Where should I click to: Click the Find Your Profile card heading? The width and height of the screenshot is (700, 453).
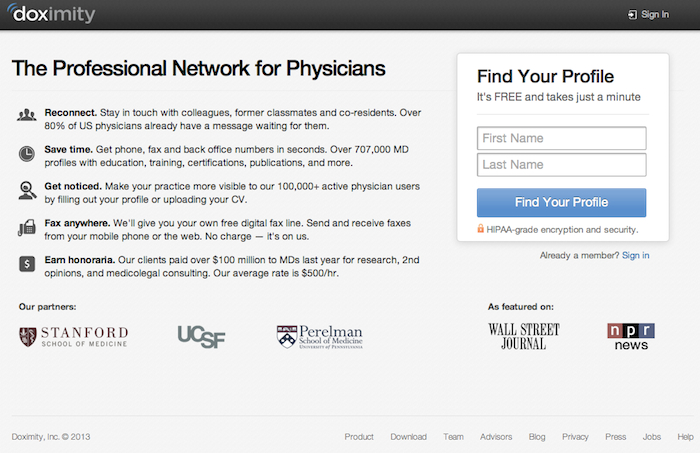[x=546, y=76]
